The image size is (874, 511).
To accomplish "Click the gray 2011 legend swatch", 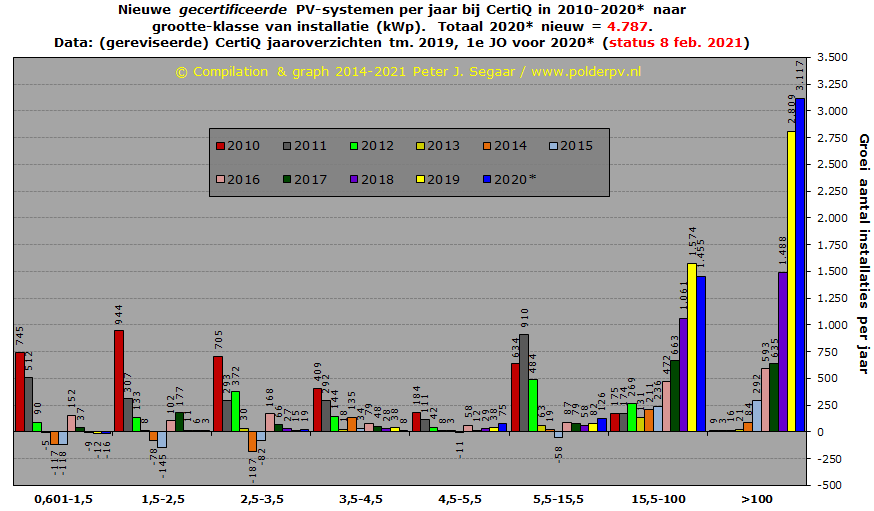I will pyautogui.click(x=287, y=146).
